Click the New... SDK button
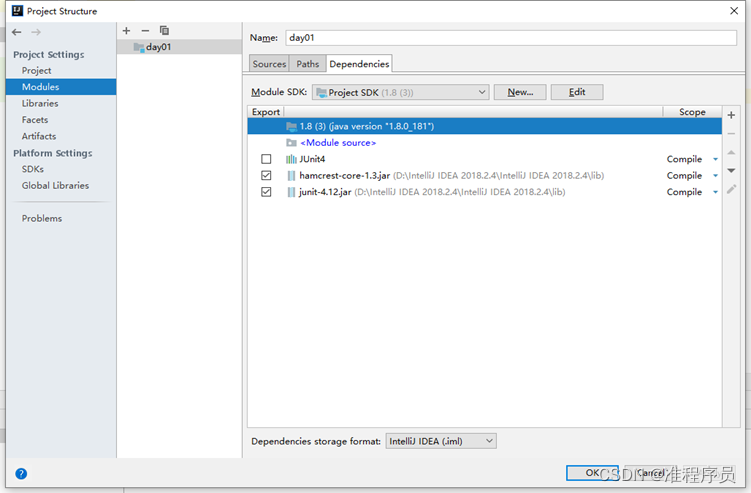This screenshot has height=493, width=751. (520, 92)
